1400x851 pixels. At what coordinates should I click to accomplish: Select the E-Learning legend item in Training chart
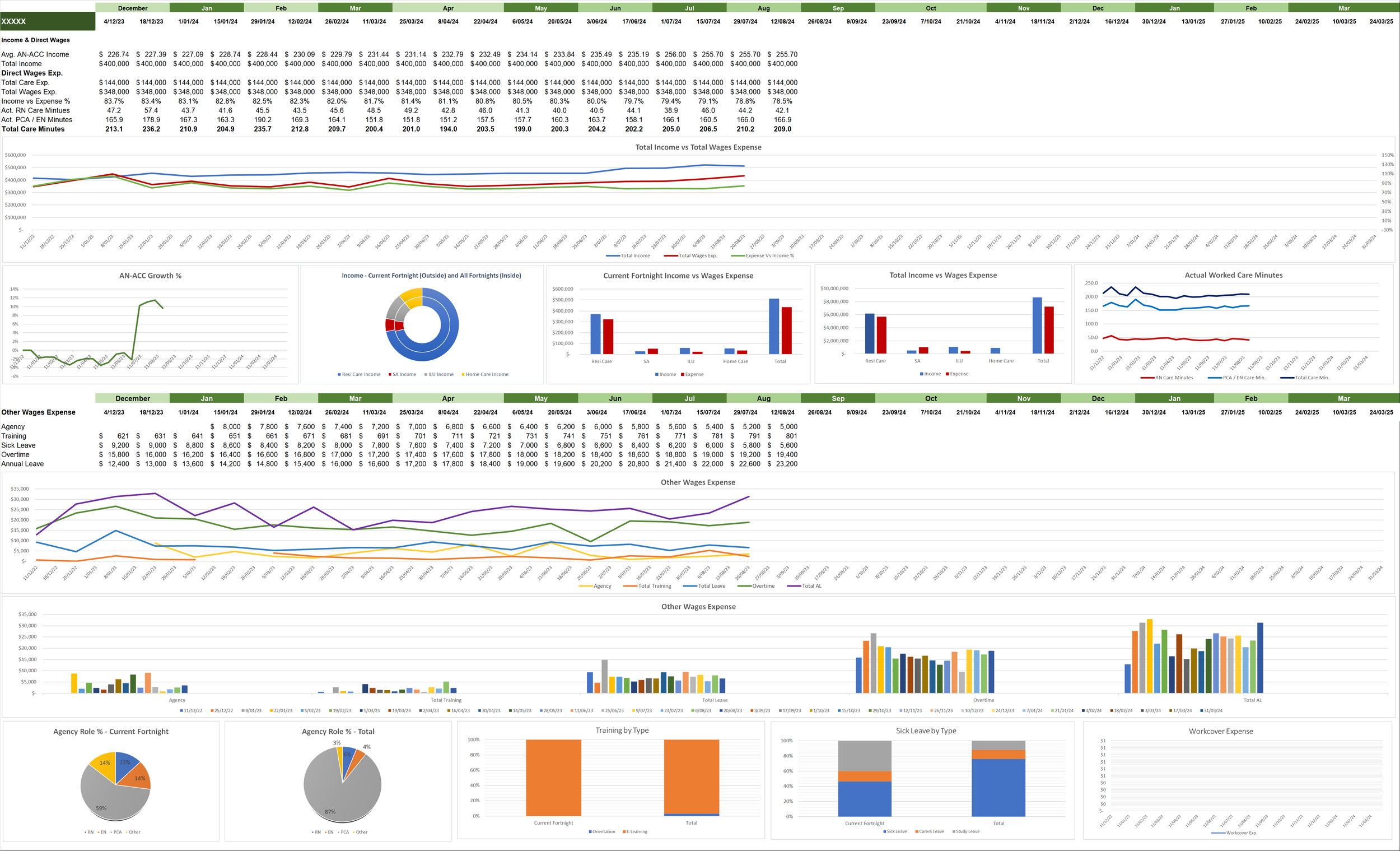[x=636, y=832]
